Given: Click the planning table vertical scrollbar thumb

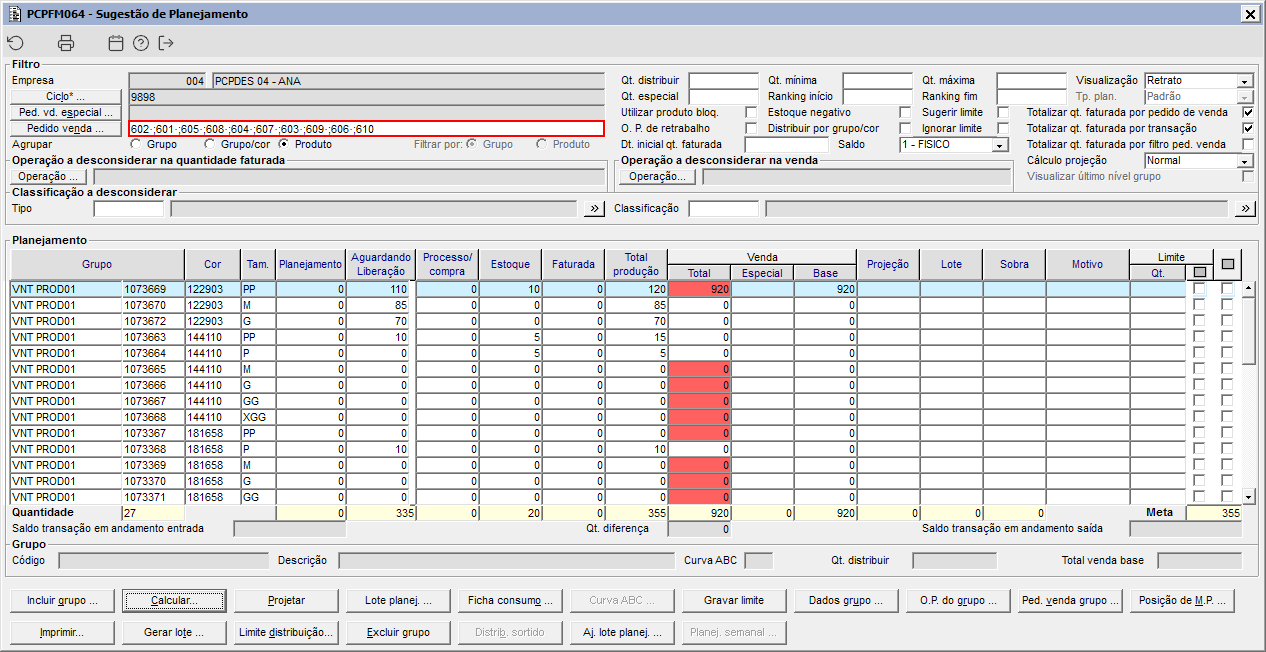Looking at the screenshot, I should [x=1248, y=330].
